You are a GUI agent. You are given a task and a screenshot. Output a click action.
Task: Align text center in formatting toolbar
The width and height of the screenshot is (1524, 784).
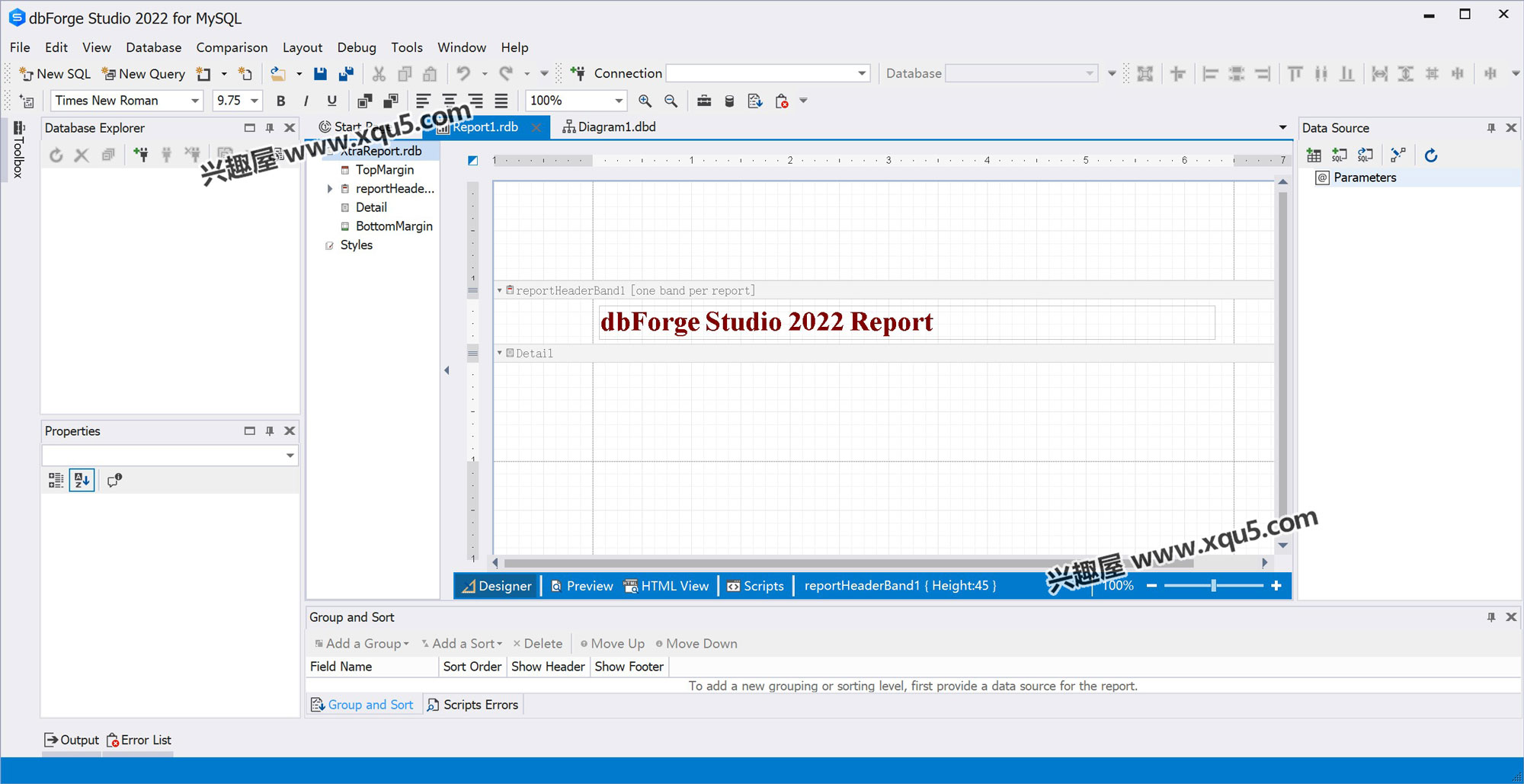click(450, 101)
